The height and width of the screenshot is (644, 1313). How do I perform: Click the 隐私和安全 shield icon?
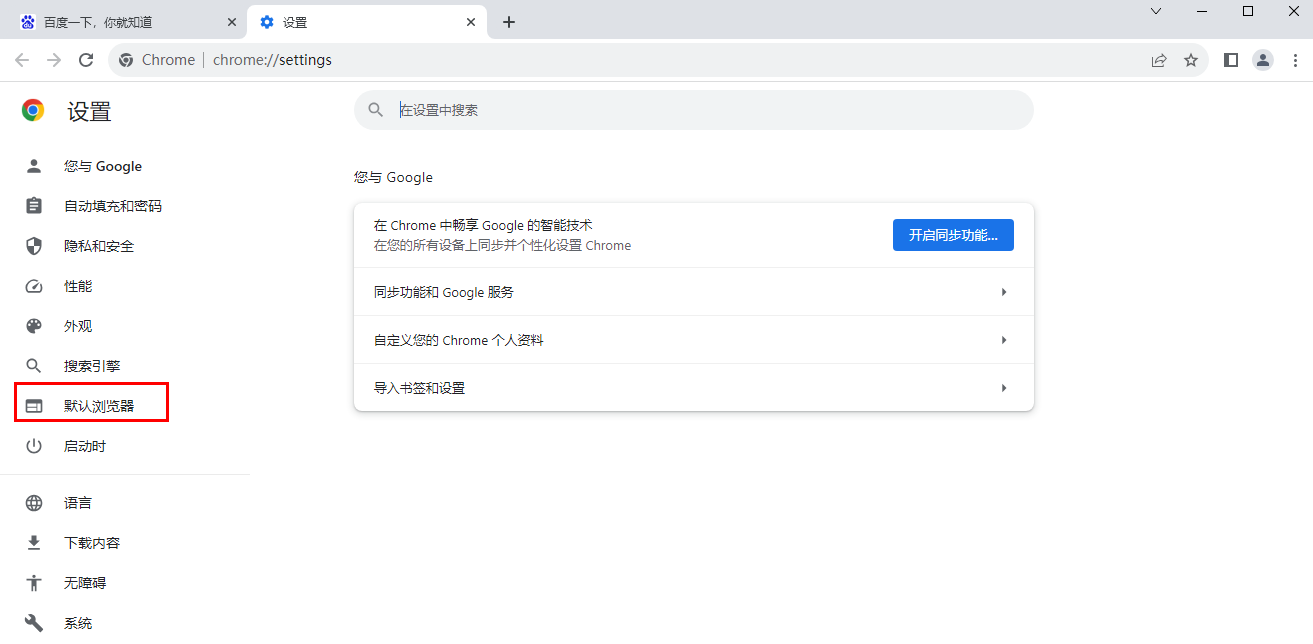pos(34,246)
